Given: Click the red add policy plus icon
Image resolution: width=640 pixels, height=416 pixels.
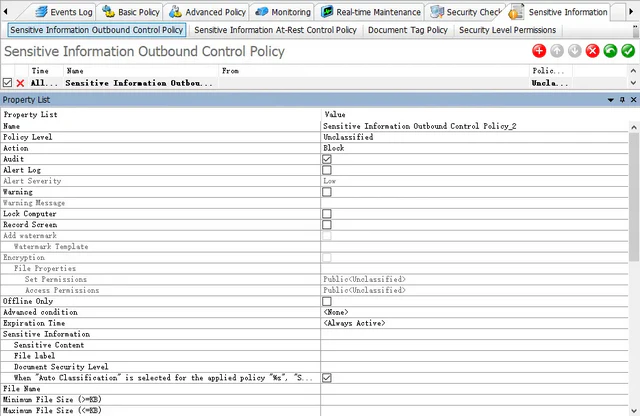Looking at the screenshot, I should click(539, 51).
